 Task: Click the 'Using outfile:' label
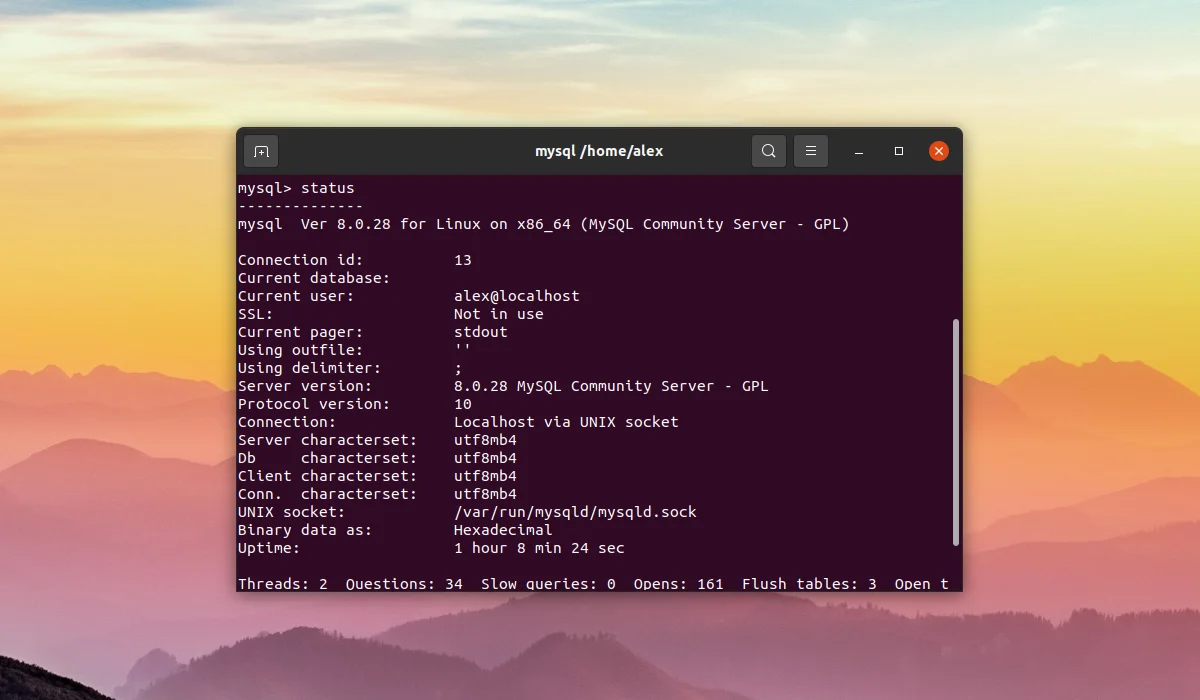[300, 350]
